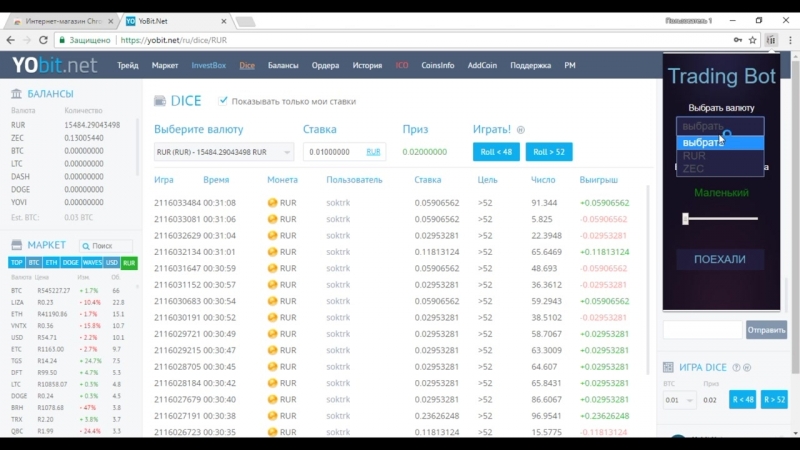
Task: Click the browser forward arrow
Action: pyautogui.click(x=27, y=40)
